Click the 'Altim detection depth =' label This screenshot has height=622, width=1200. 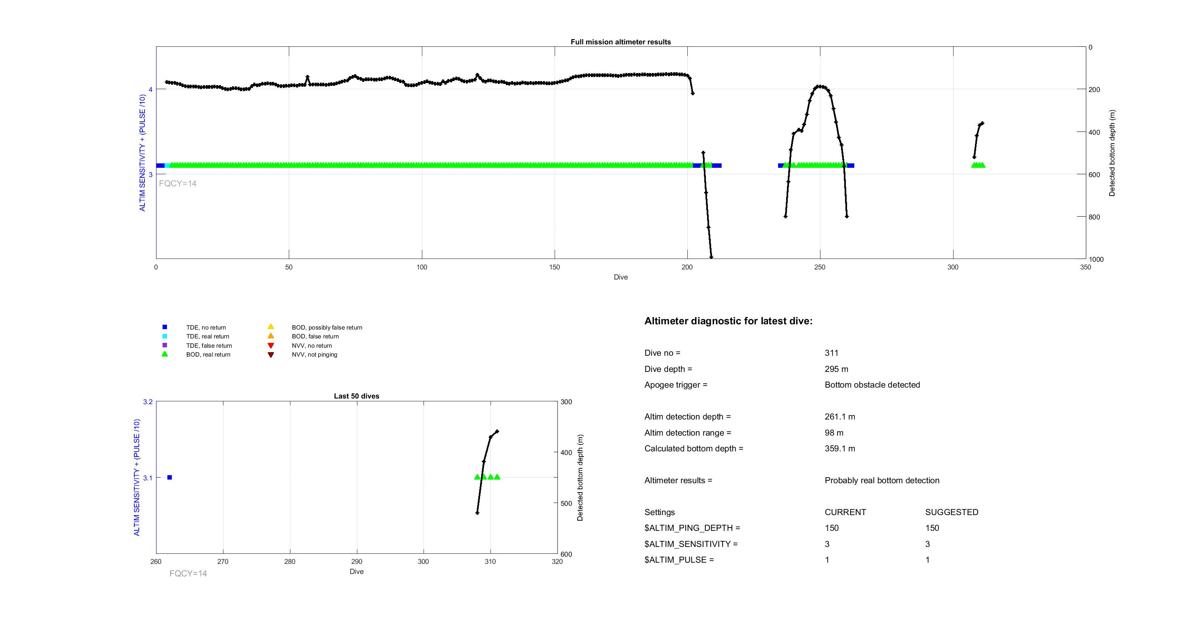point(688,417)
